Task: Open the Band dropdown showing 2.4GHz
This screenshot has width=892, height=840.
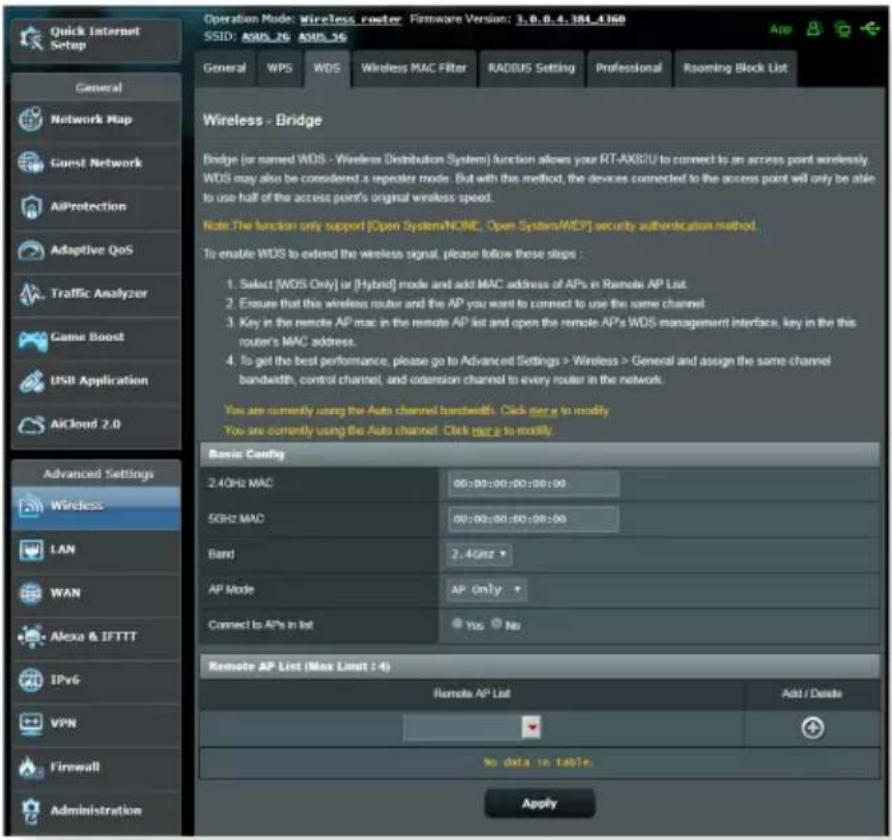Action: pos(479,554)
